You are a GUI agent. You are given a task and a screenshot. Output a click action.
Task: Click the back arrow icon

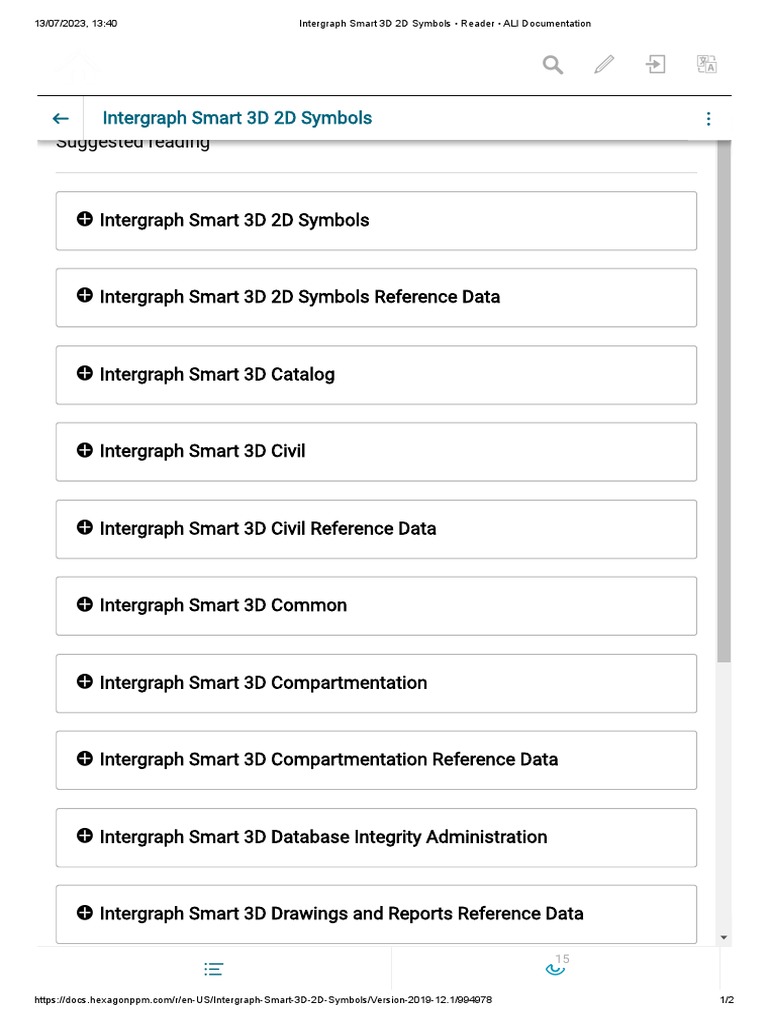coord(61,118)
